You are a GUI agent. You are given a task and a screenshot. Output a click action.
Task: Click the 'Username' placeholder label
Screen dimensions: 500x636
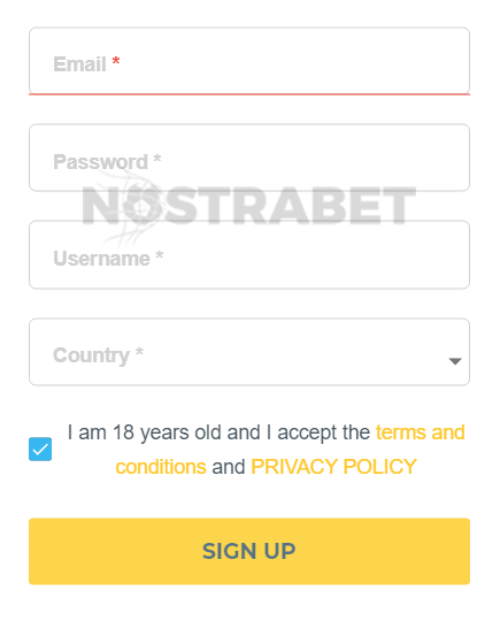click(102, 258)
